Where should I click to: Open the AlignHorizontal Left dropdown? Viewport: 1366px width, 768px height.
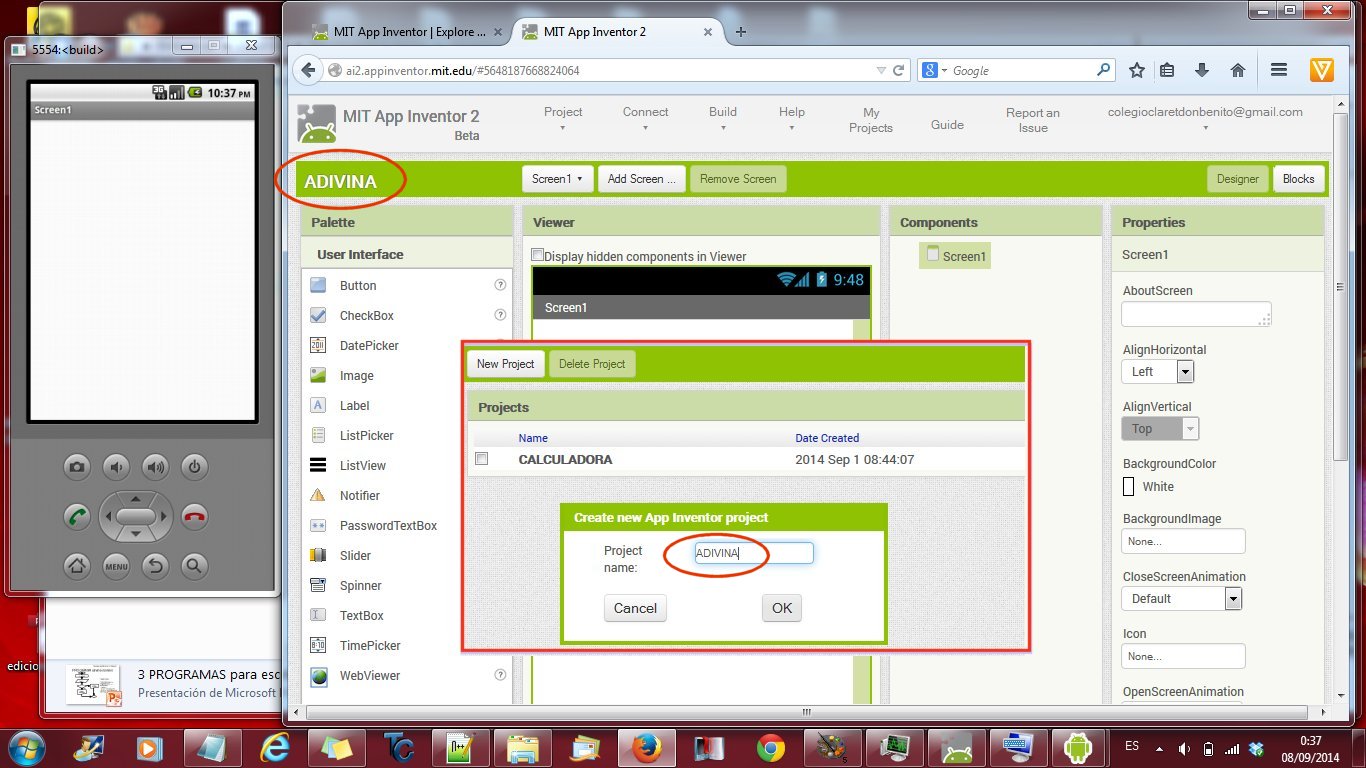click(1158, 371)
